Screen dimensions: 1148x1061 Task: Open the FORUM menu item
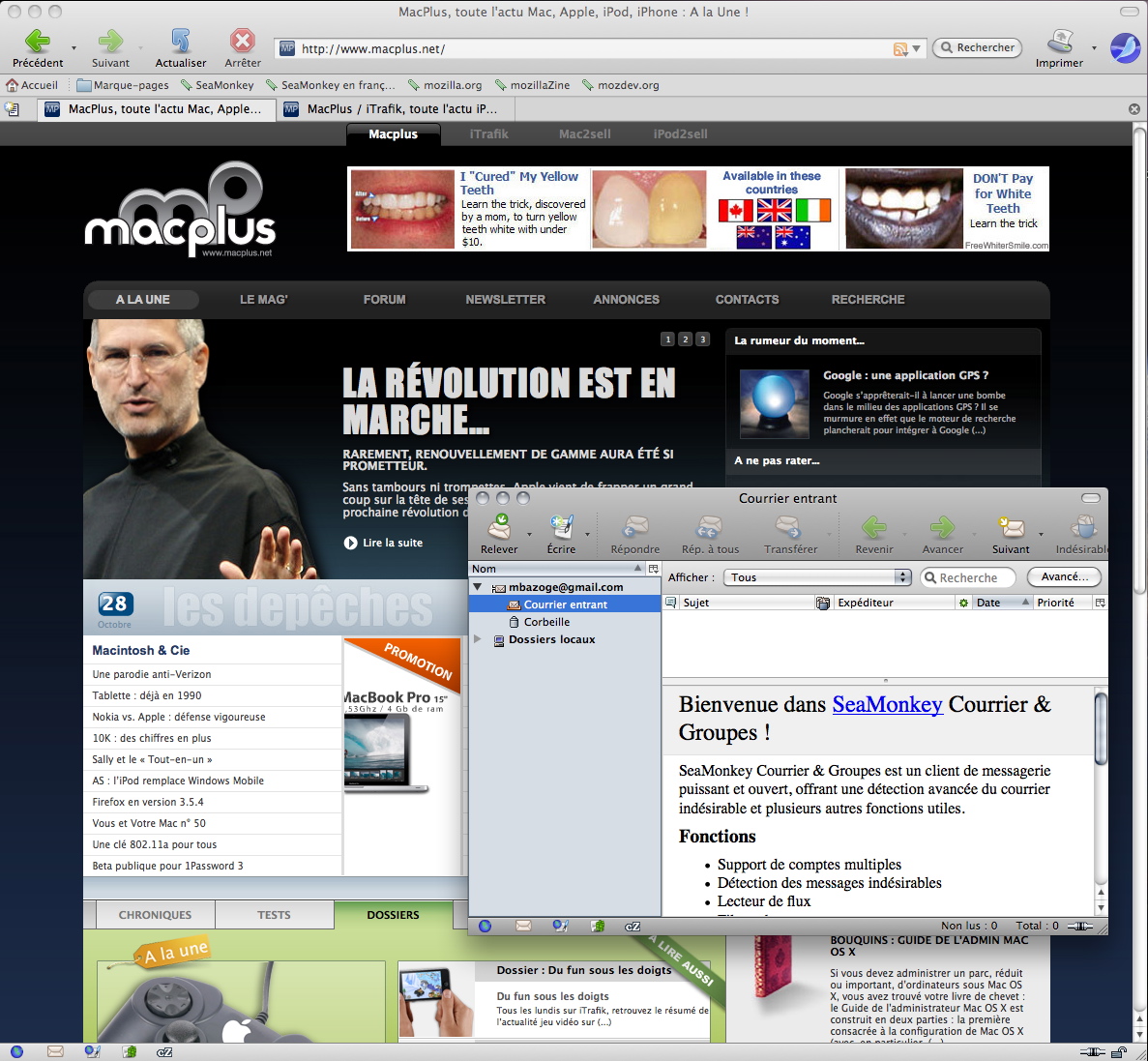[384, 300]
